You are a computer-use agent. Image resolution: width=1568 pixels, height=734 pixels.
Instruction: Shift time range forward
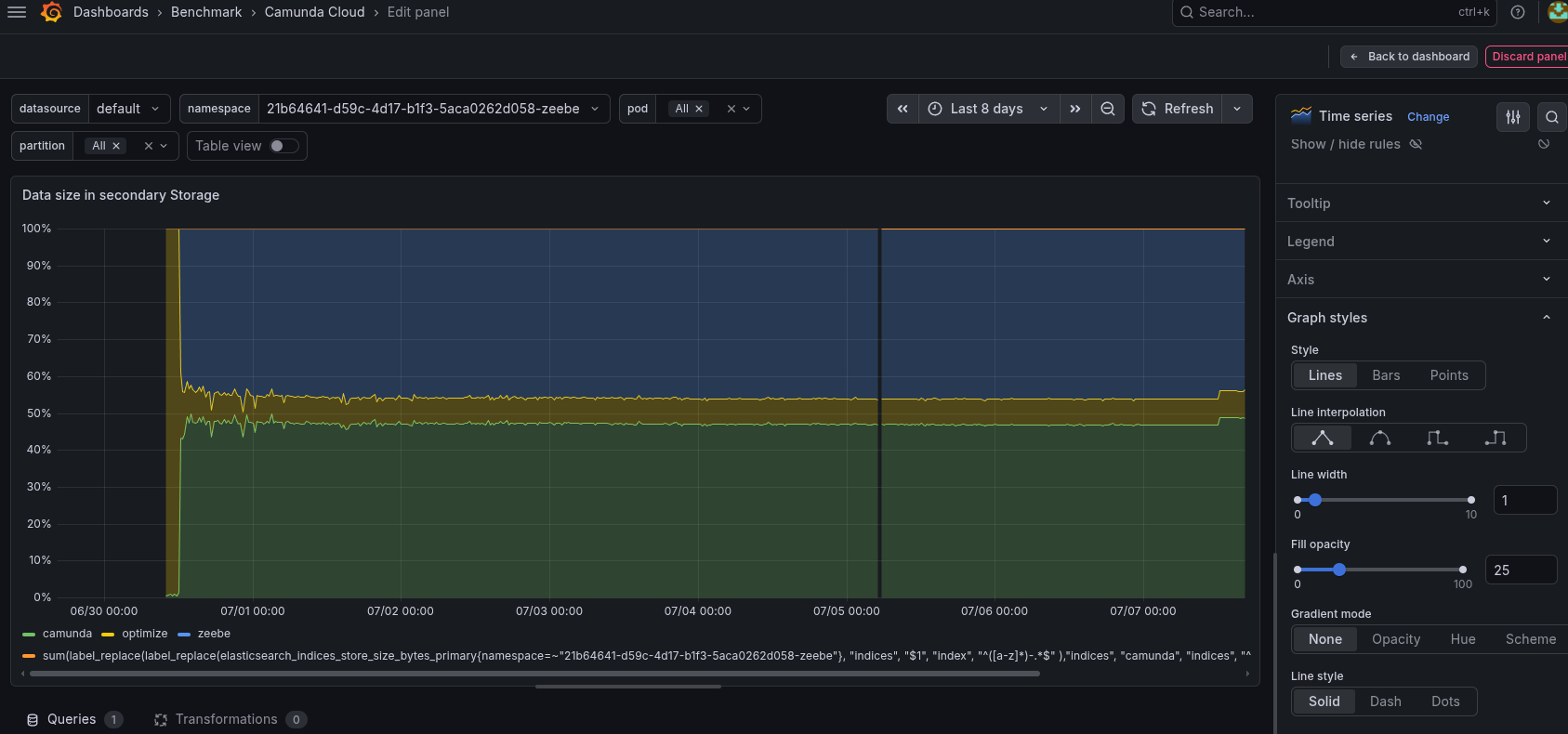click(1075, 109)
